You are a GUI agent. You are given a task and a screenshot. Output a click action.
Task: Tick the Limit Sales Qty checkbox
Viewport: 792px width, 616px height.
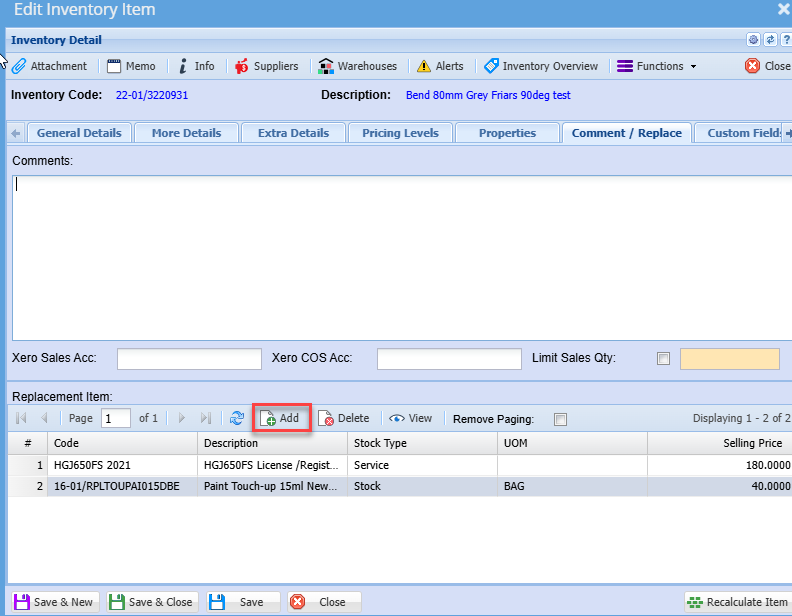pos(663,359)
